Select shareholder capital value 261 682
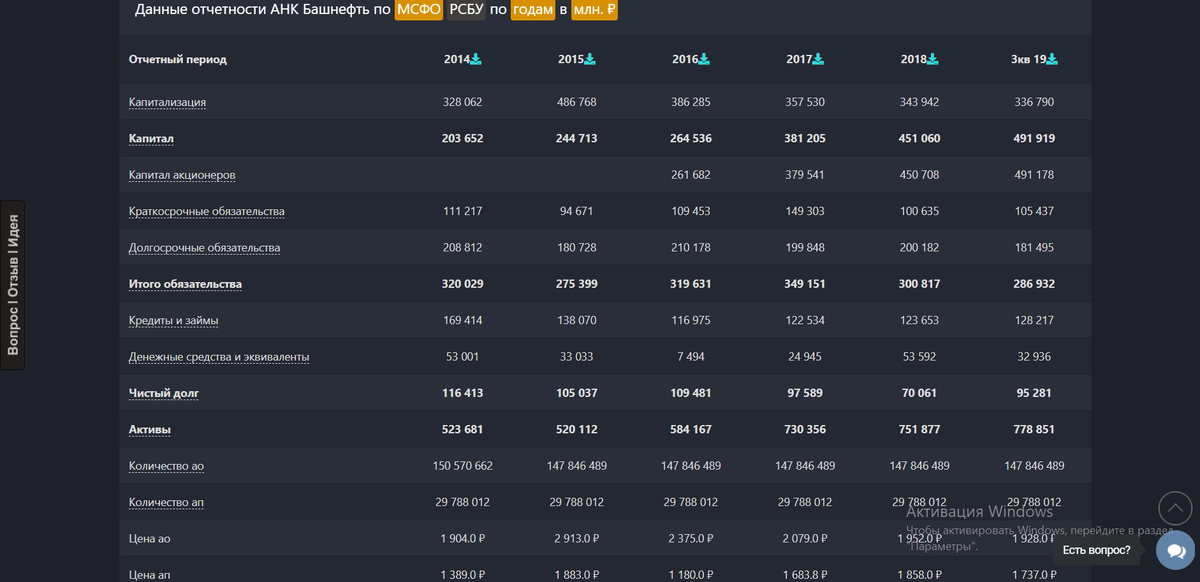 (x=690, y=175)
